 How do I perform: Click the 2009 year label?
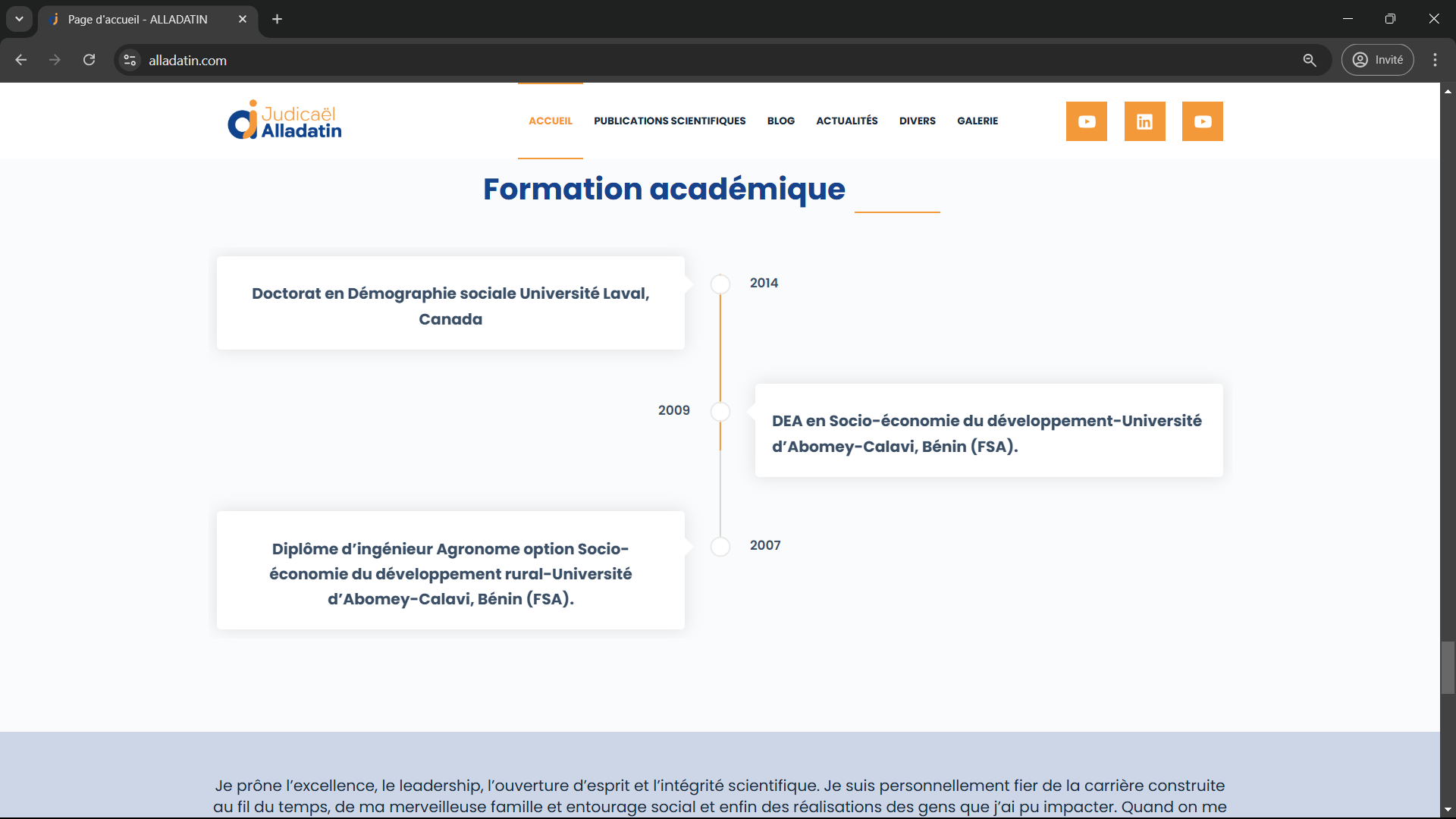pyautogui.click(x=673, y=410)
